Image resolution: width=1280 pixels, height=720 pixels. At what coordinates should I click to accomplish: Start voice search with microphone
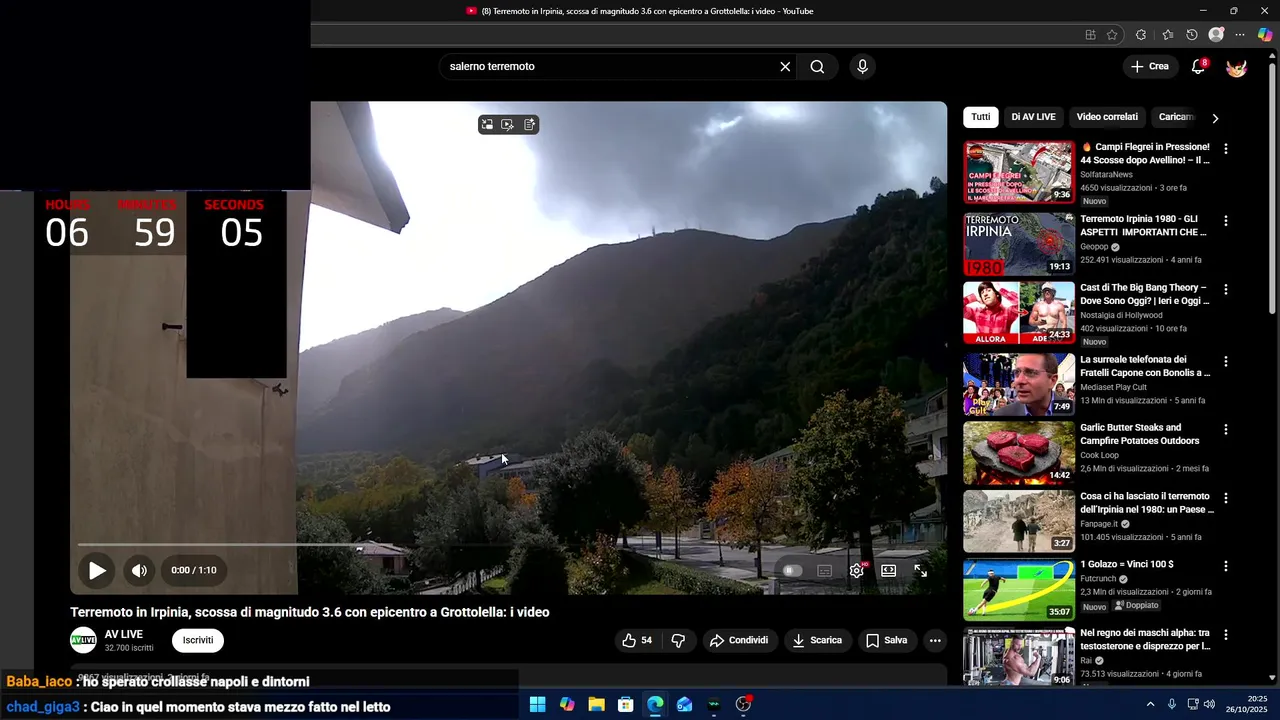click(862, 67)
